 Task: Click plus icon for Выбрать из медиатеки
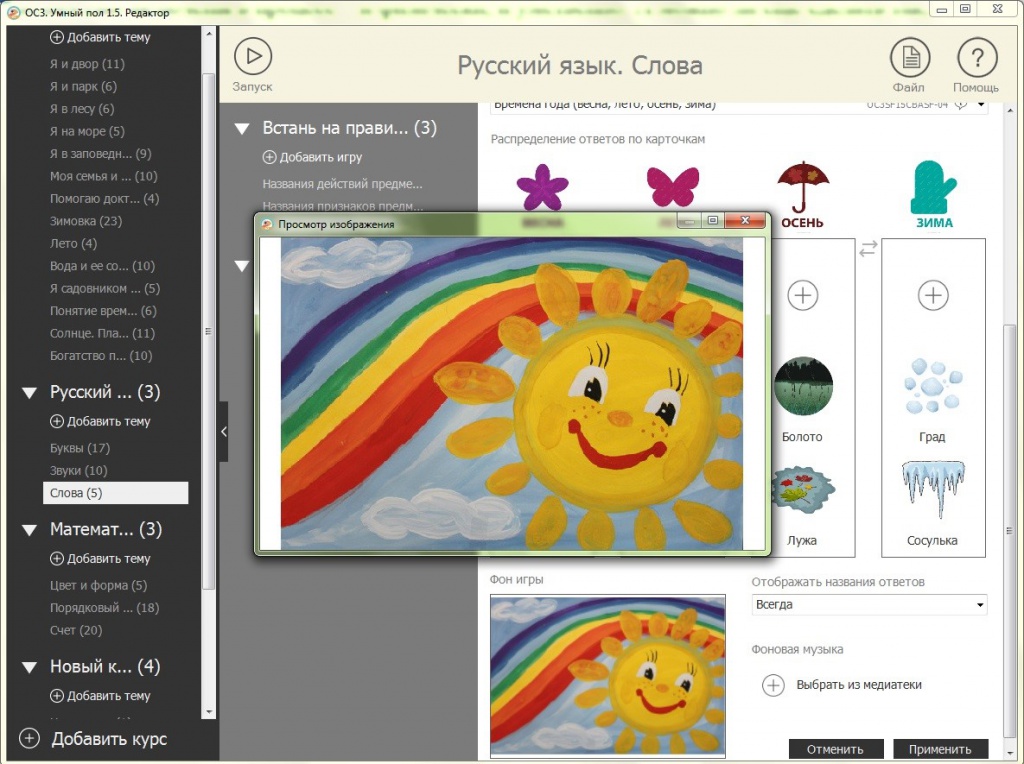[x=773, y=685]
